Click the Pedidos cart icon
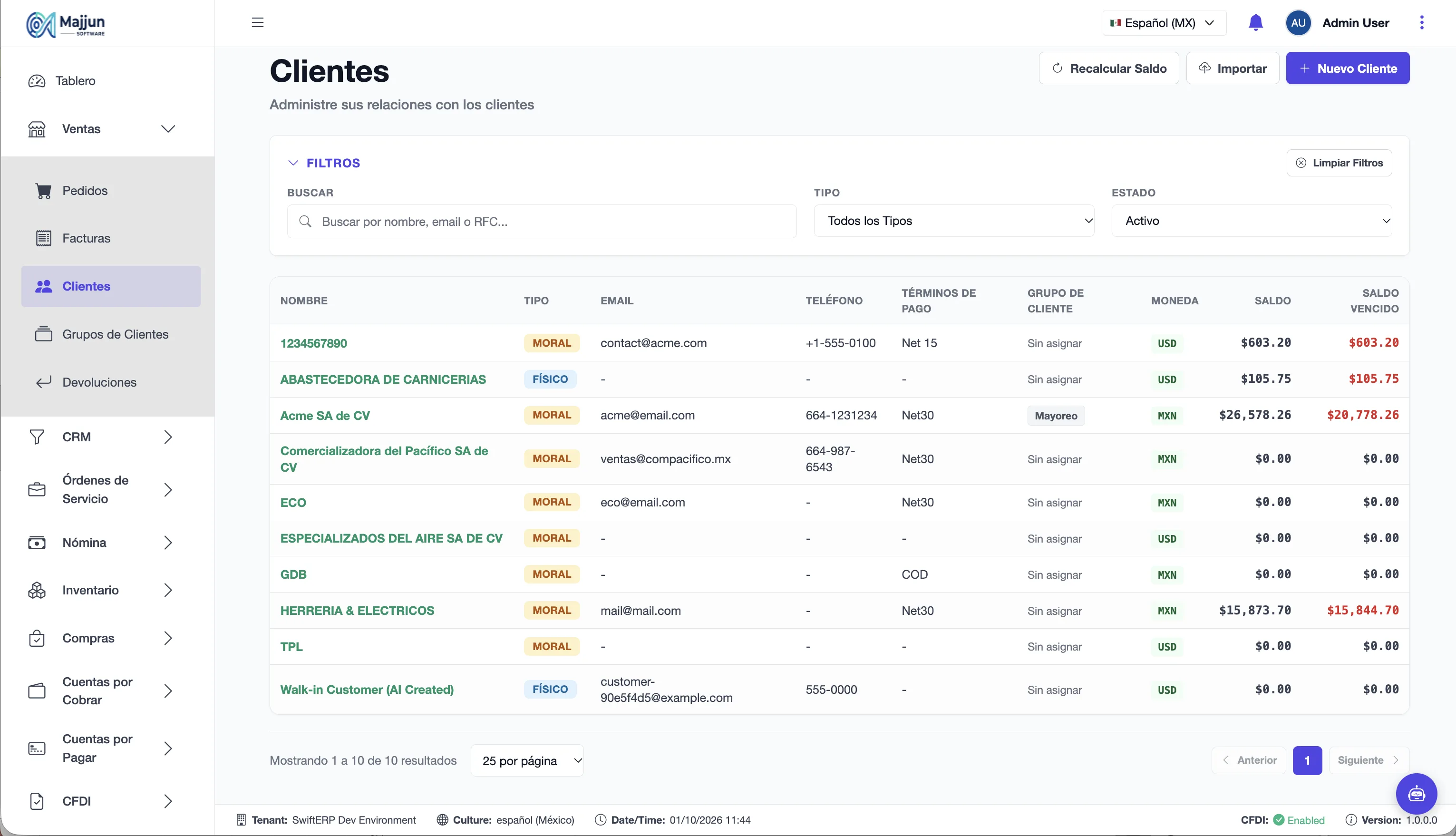 coord(44,191)
